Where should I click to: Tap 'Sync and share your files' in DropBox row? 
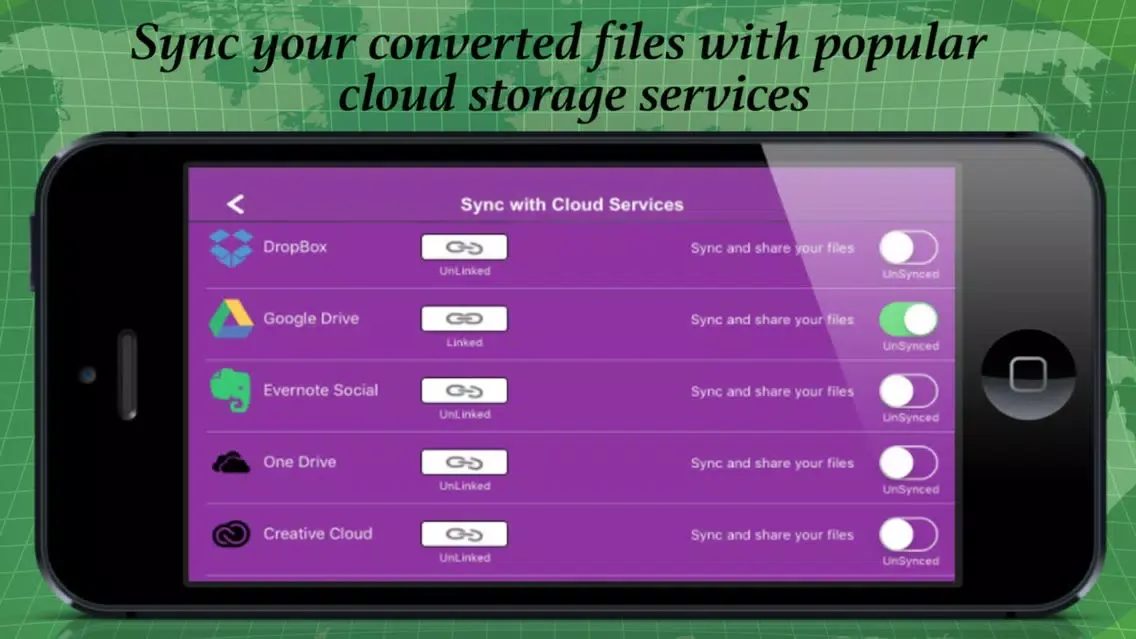tap(772, 248)
